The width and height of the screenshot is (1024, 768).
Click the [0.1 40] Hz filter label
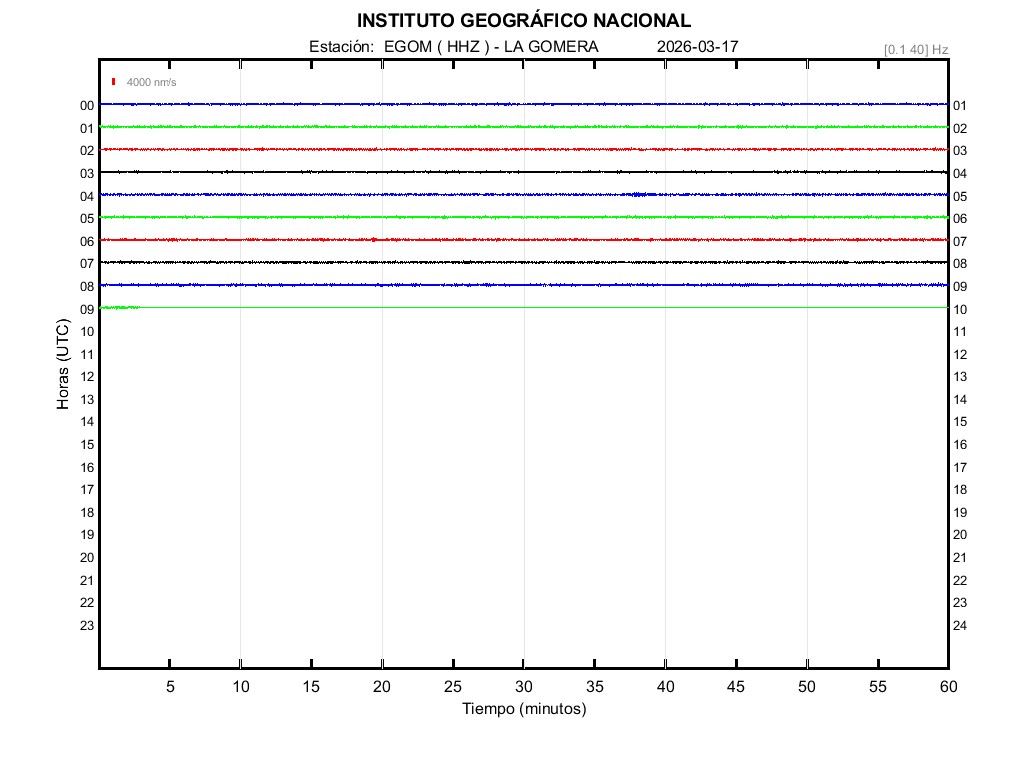[x=915, y=49]
